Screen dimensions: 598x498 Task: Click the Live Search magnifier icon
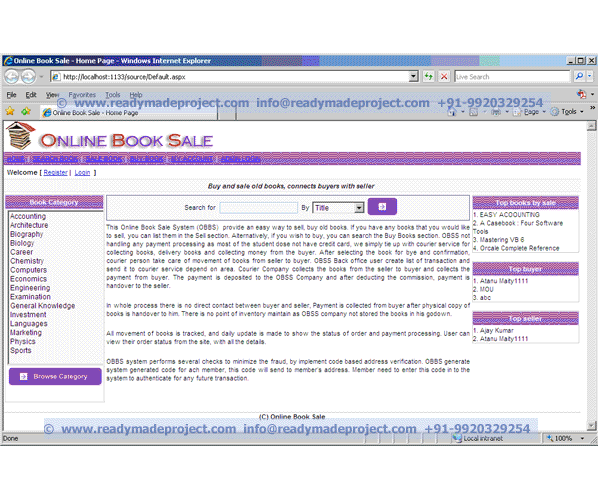point(579,77)
